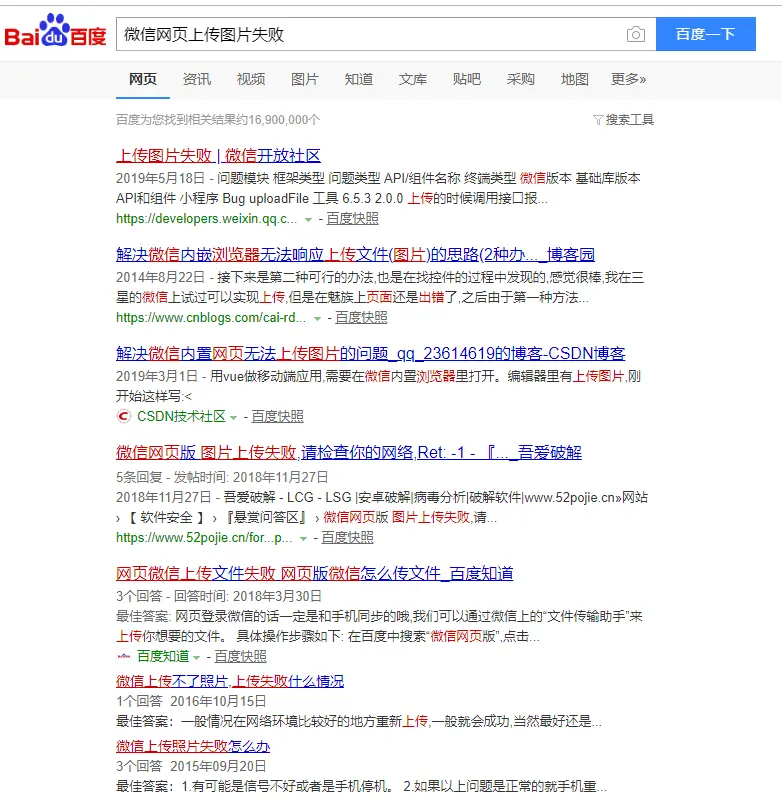Click the Baidu logo
782x801 pixels.
click(55, 31)
